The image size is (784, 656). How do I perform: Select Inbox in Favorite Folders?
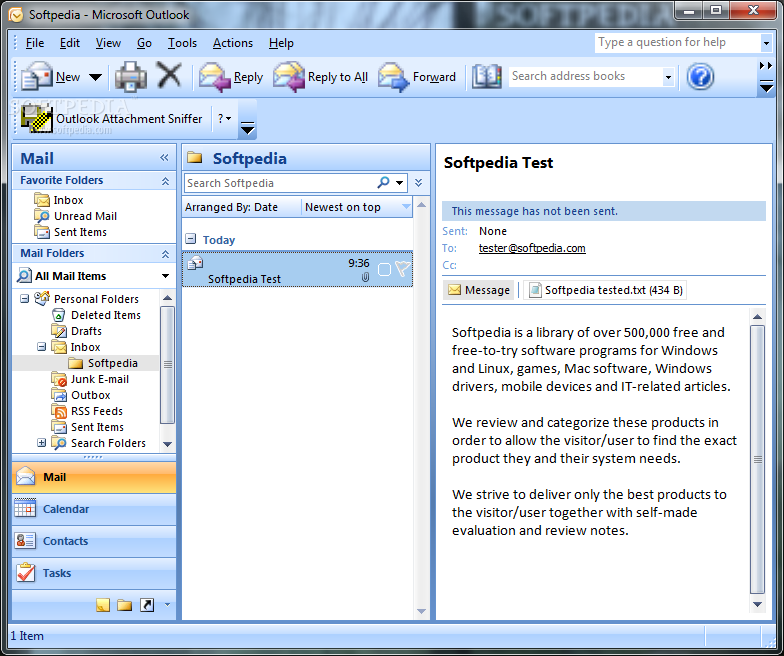pyautogui.click(x=58, y=200)
